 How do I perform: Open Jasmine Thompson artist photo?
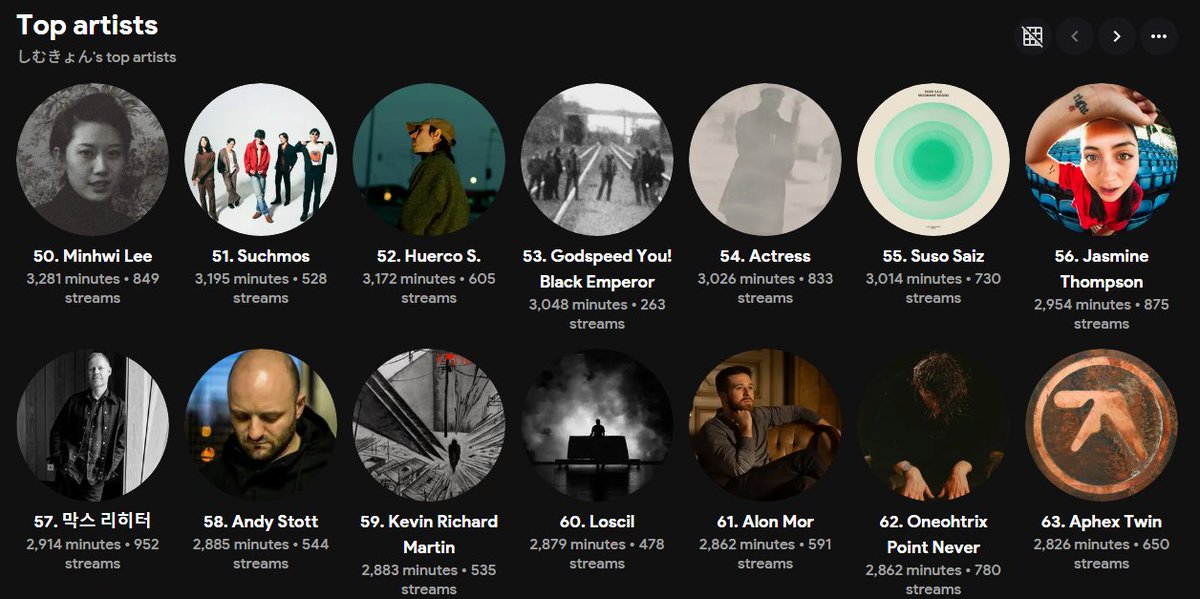[1101, 159]
